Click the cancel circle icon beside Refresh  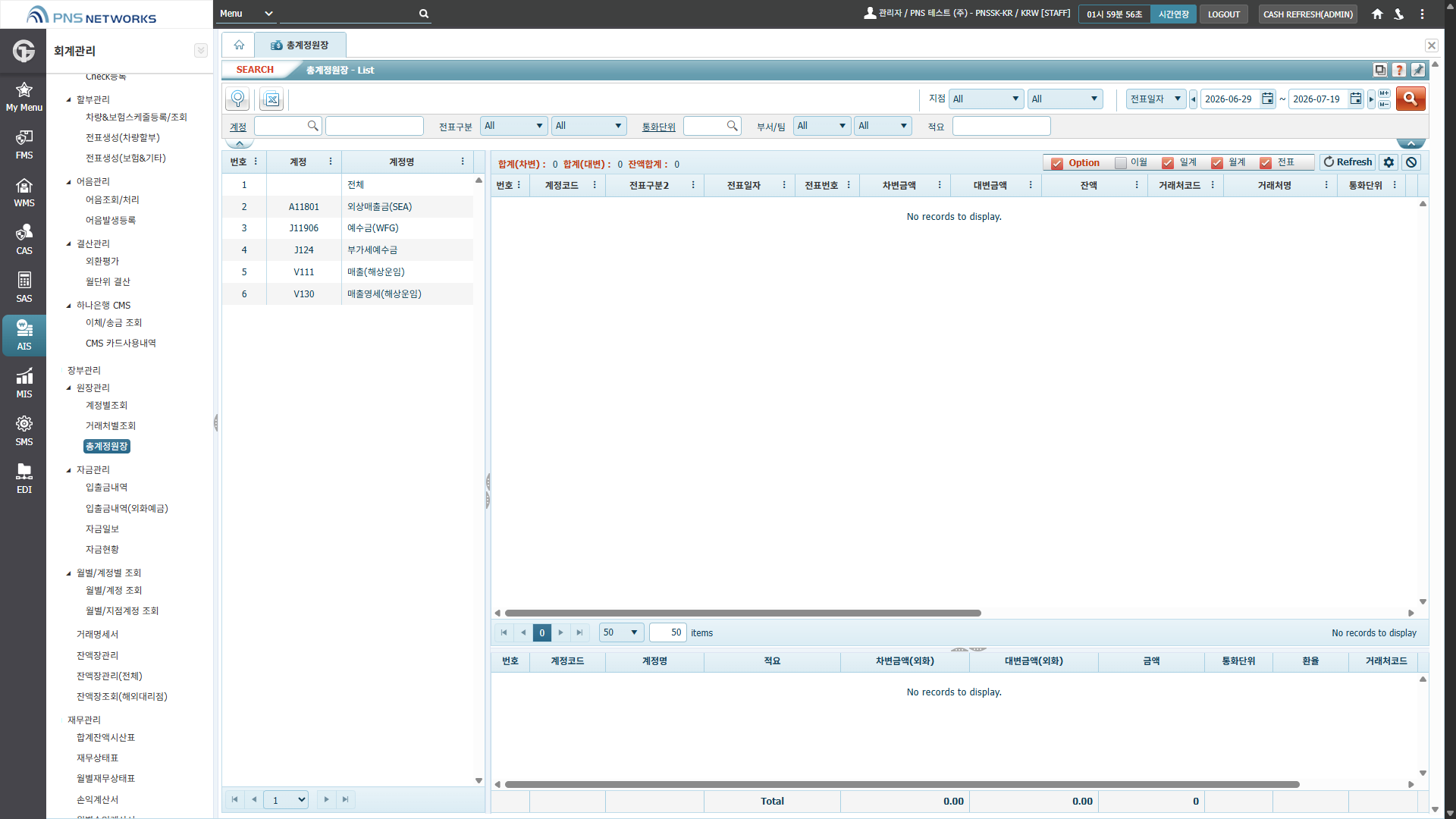tap(1410, 162)
